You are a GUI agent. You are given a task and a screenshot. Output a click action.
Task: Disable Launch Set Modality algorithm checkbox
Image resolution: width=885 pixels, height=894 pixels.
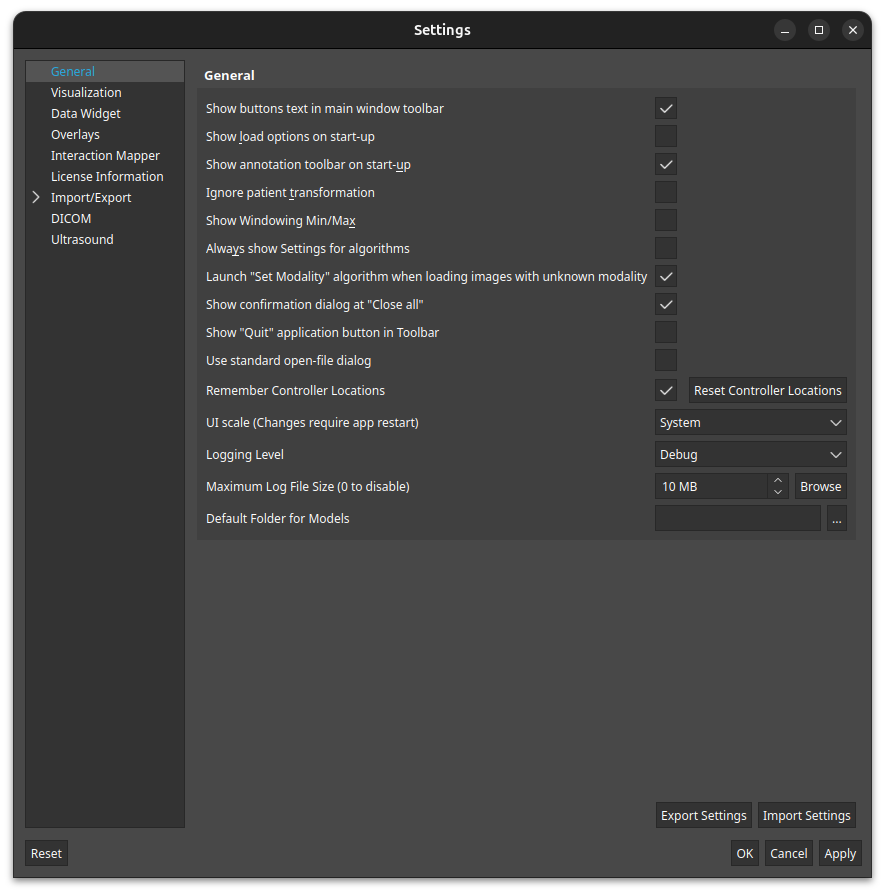point(665,276)
